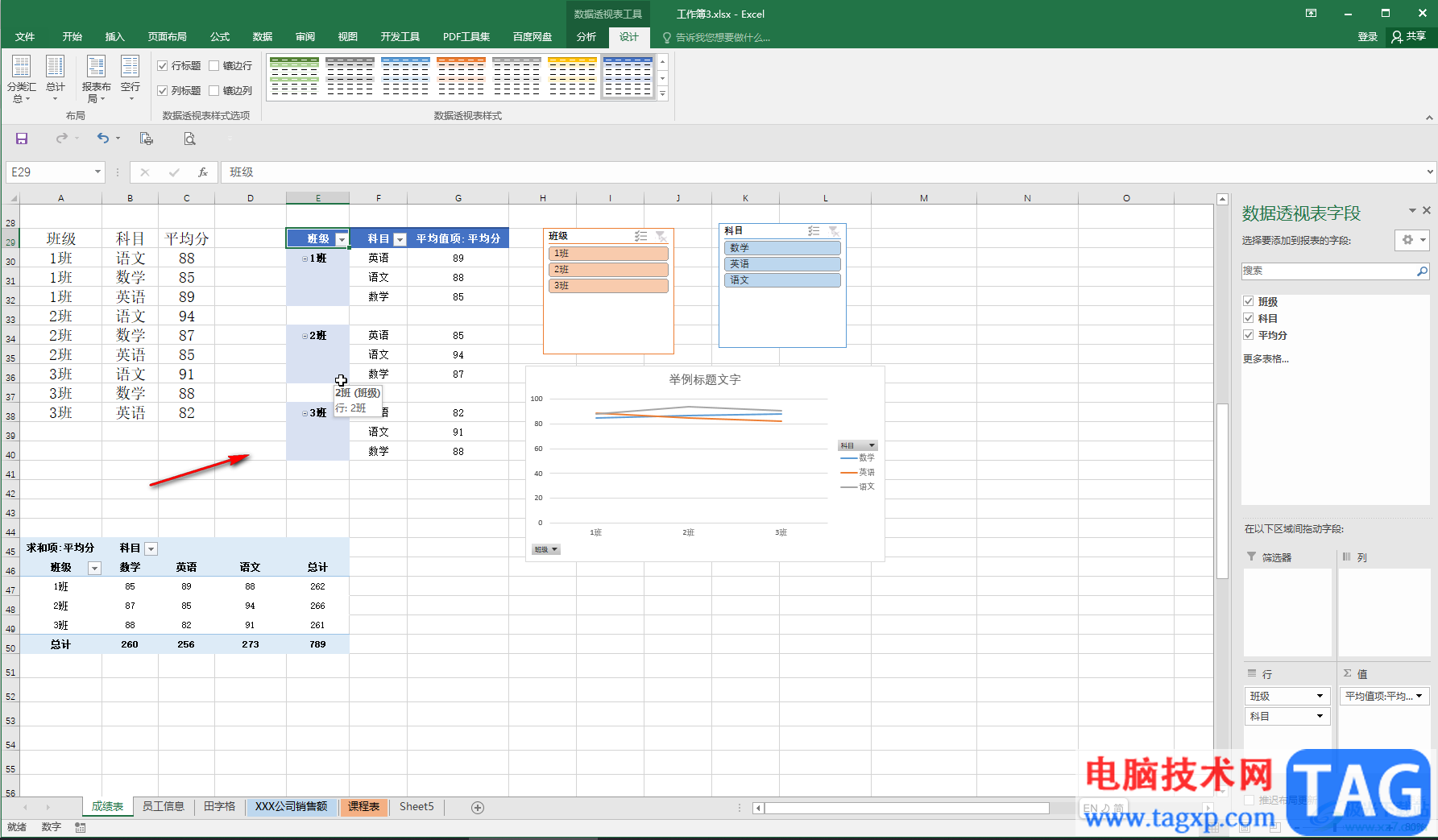The height and width of the screenshot is (840, 1438).
Task: Enable the 镶边行 banded rows checkbox
Action: coord(214,66)
